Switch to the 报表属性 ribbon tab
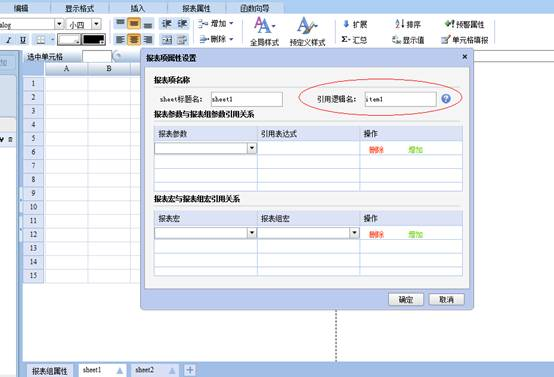Screen dimensions: 554x377 pos(196,8)
